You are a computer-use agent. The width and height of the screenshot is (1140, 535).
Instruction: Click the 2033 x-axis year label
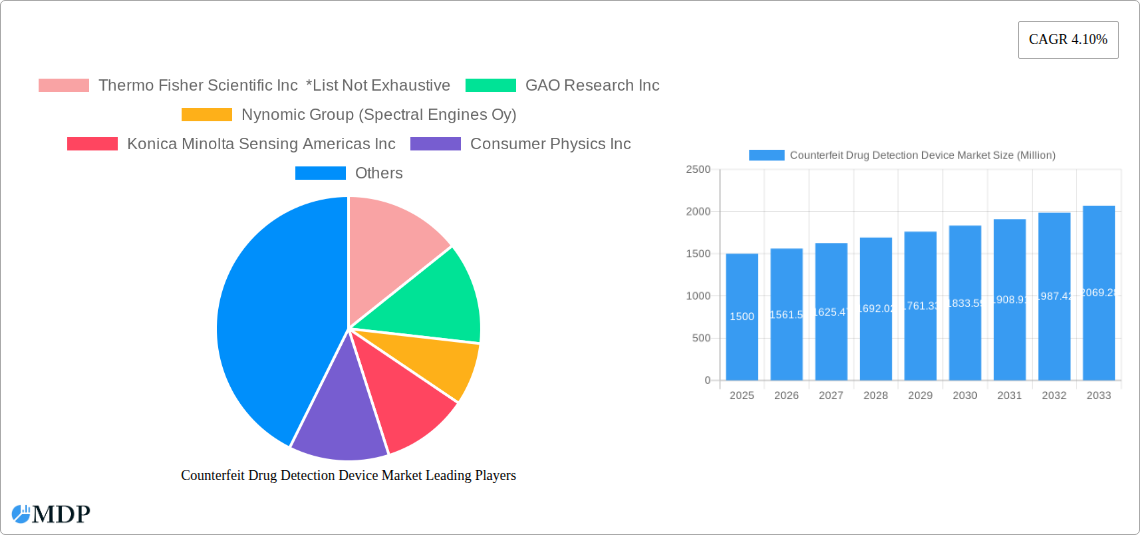pos(1099,395)
